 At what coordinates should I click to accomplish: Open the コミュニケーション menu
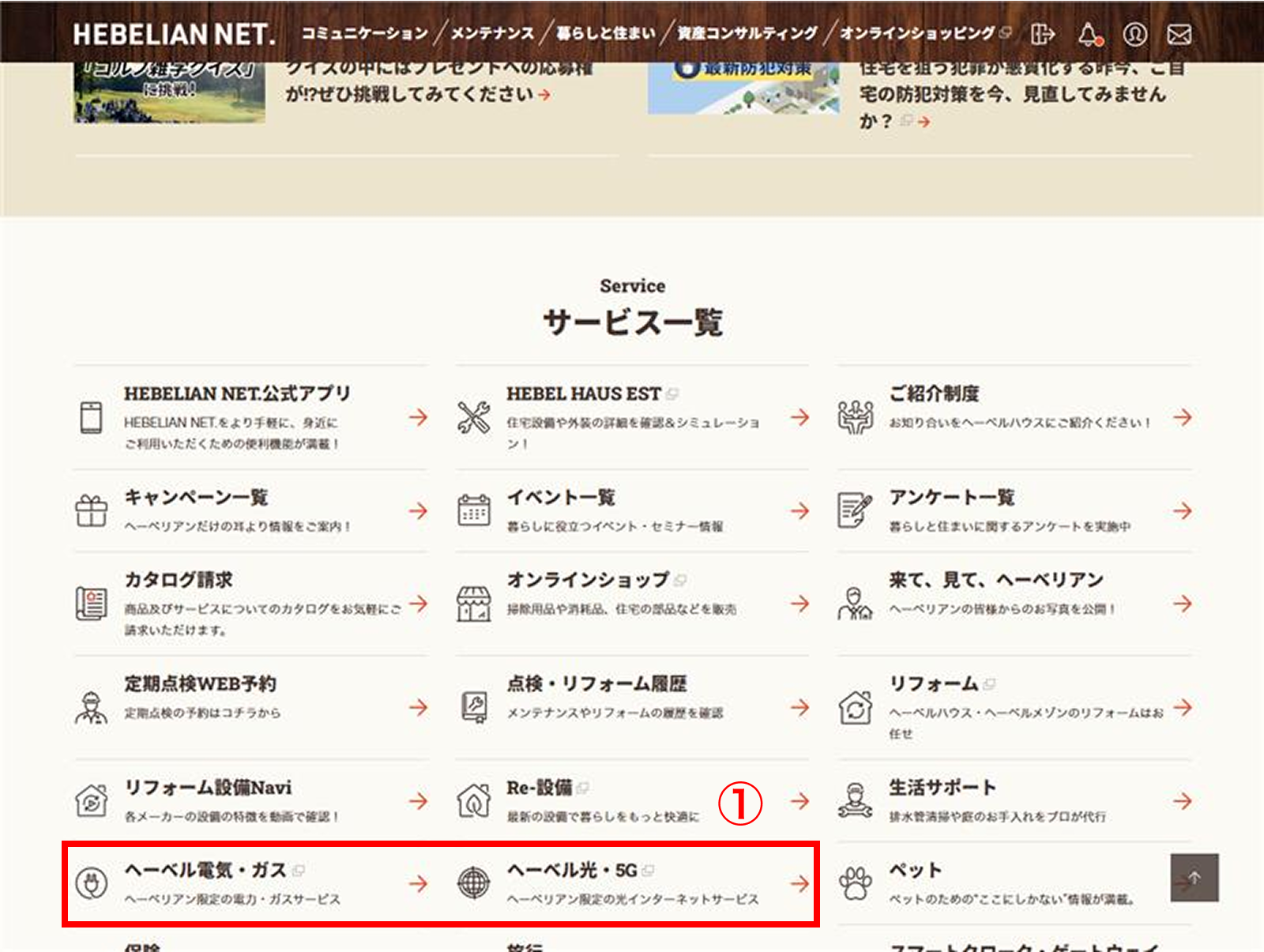pyautogui.click(x=364, y=33)
